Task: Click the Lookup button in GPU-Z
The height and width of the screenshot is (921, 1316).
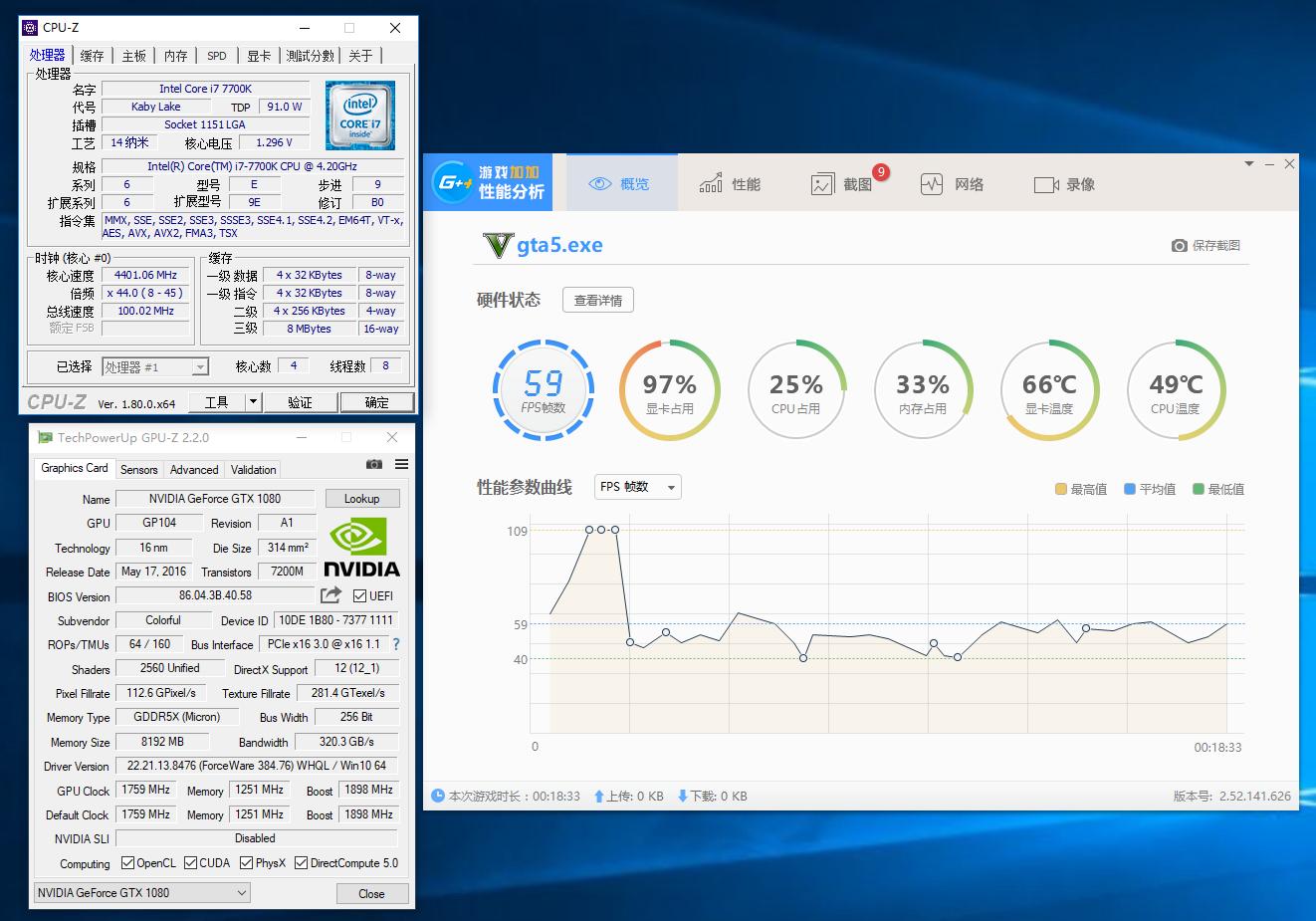Action: (x=362, y=499)
